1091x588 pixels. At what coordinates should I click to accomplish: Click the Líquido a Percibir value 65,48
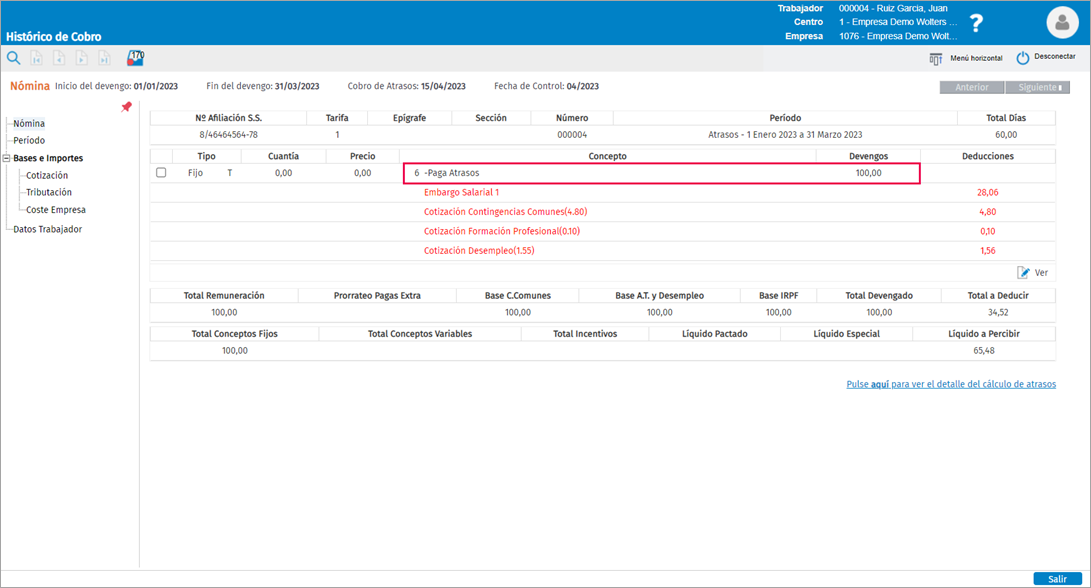(984, 351)
